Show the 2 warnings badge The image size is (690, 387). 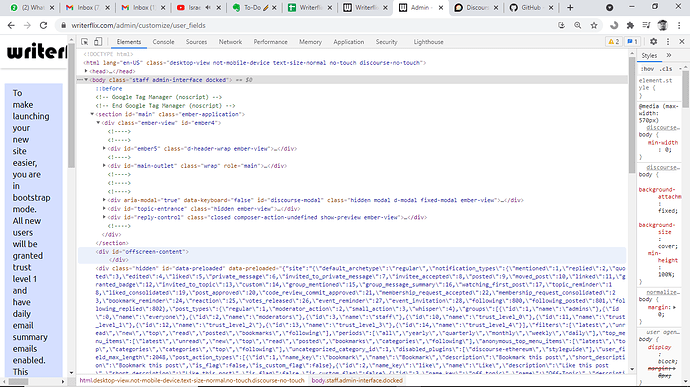coord(613,41)
